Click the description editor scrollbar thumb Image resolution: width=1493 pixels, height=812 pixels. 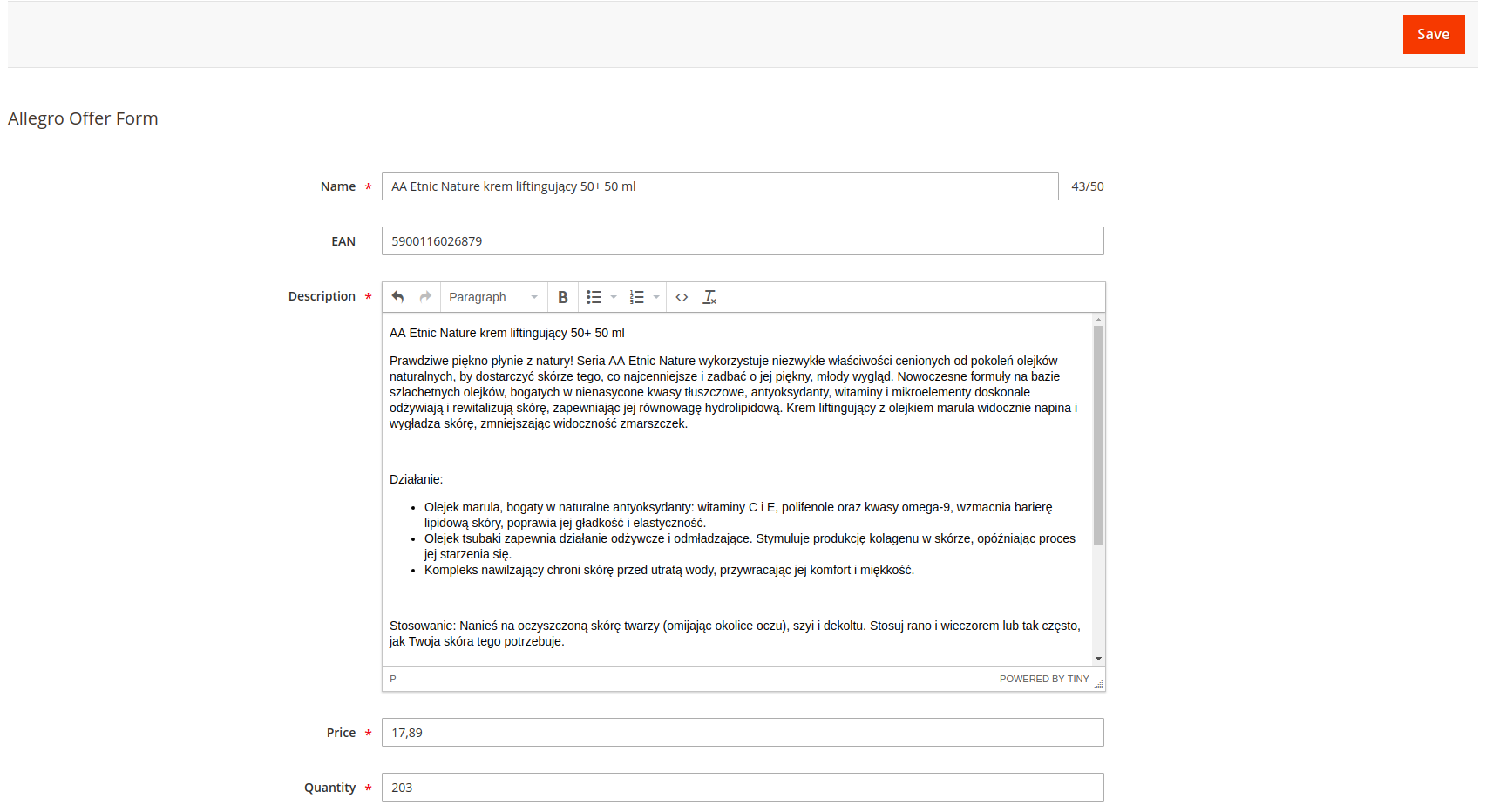(1098, 435)
